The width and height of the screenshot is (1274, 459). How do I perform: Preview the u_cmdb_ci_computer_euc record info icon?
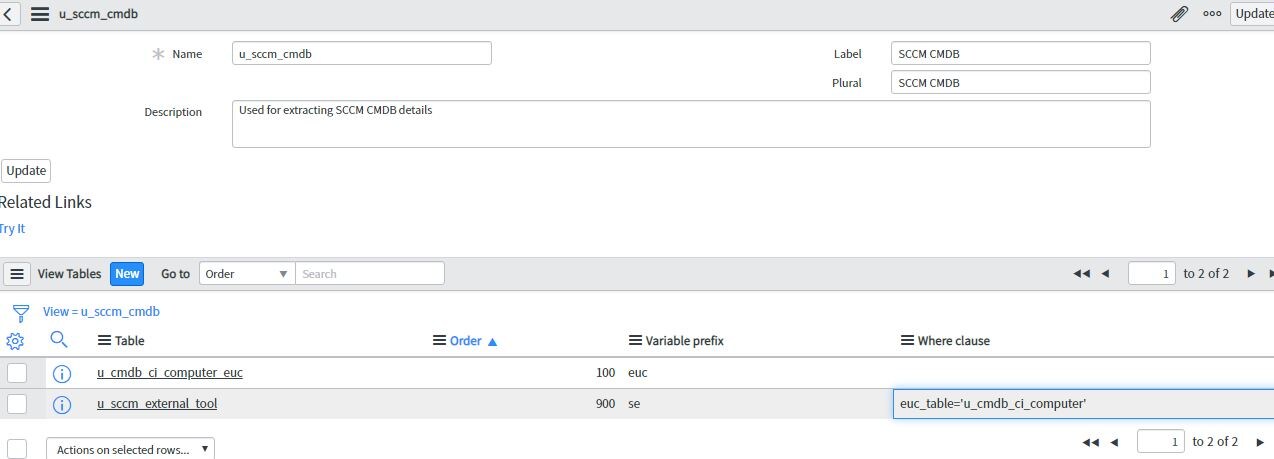point(61,373)
